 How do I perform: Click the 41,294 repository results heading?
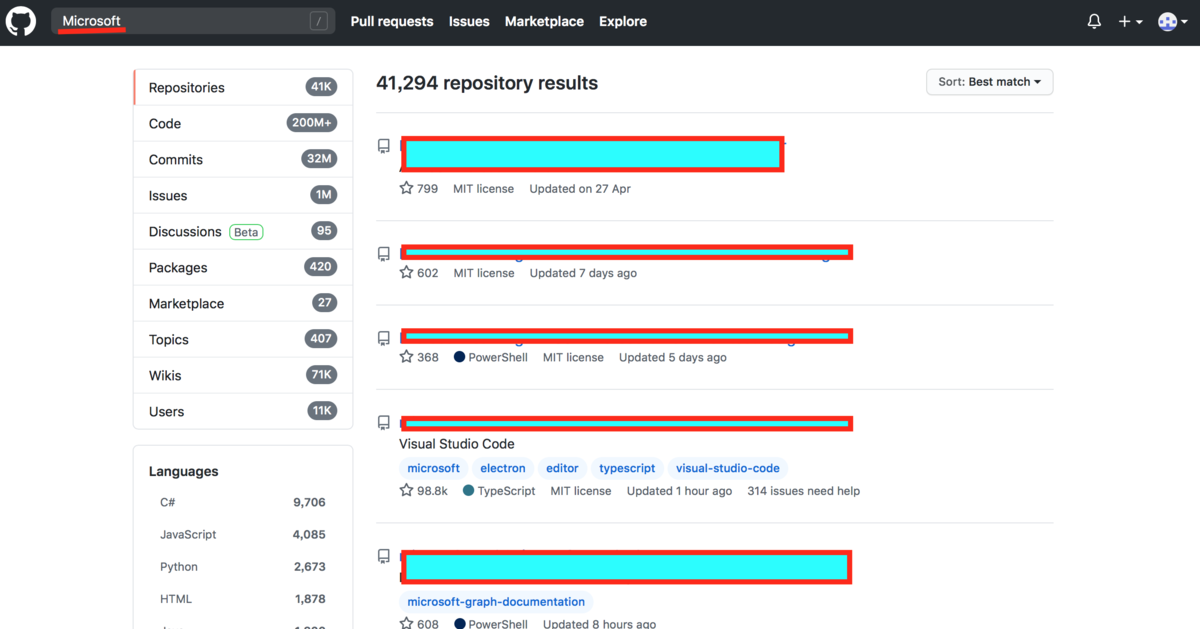coord(487,83)
